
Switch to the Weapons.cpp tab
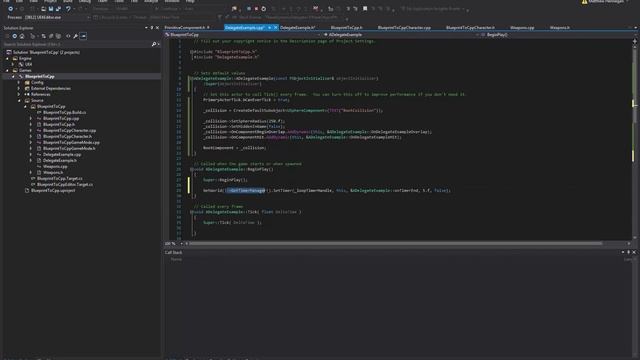click(522, 28)
